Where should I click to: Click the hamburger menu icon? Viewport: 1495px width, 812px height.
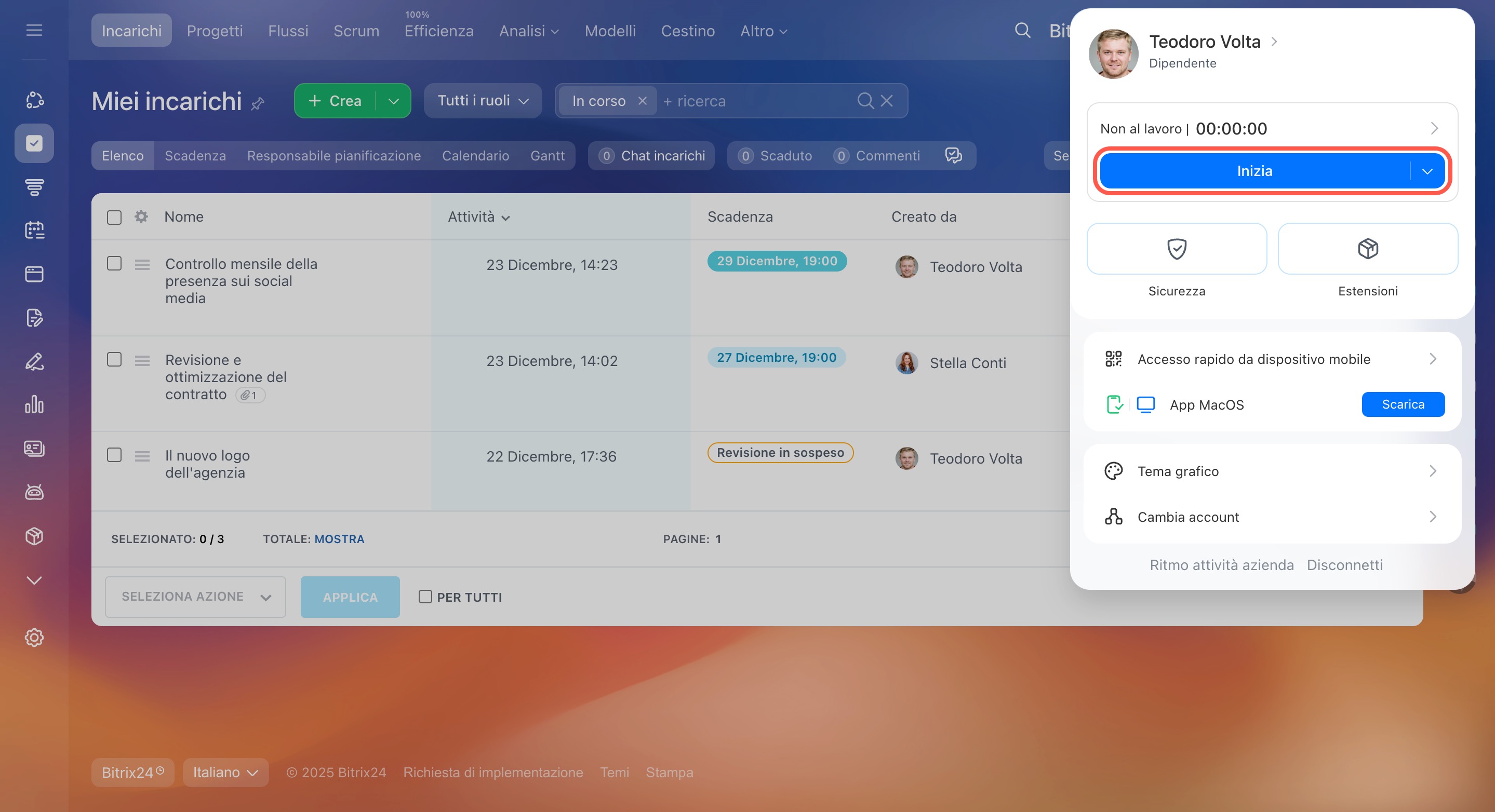[34, 30]
